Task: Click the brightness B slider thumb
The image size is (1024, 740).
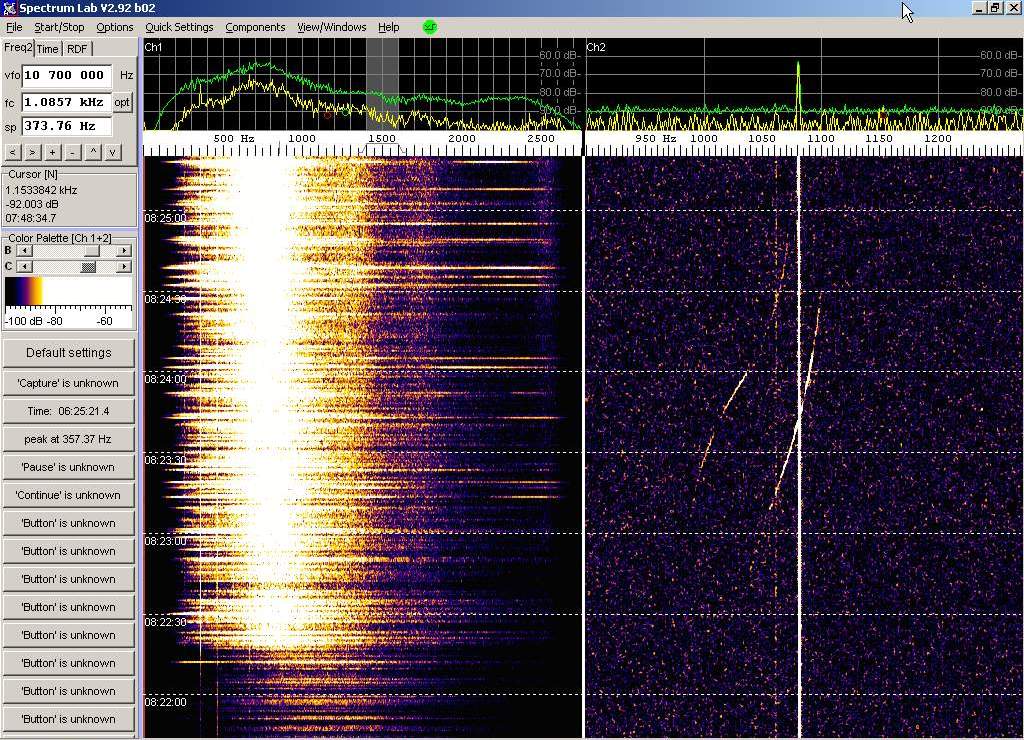Action: (91, 251)
